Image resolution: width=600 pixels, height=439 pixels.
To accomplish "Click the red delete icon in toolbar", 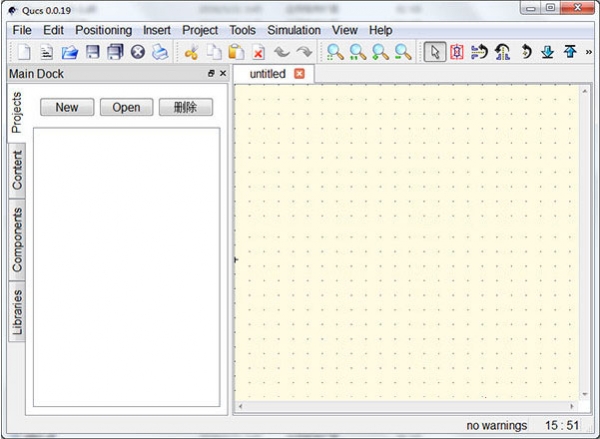I will [258, 52].
